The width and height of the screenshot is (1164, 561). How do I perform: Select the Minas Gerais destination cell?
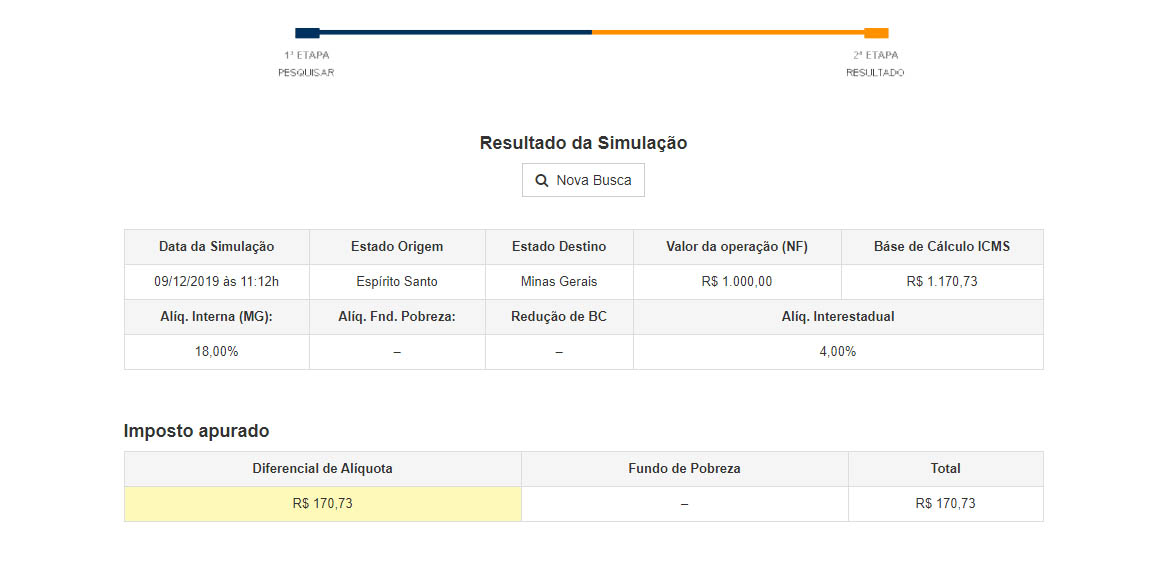tap(559, 282)
